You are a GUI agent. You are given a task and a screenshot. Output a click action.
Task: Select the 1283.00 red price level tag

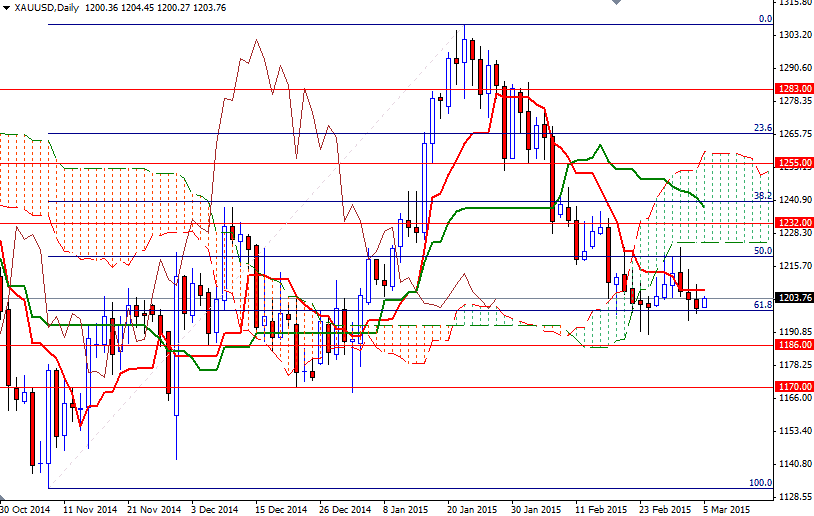coord(793,89)
